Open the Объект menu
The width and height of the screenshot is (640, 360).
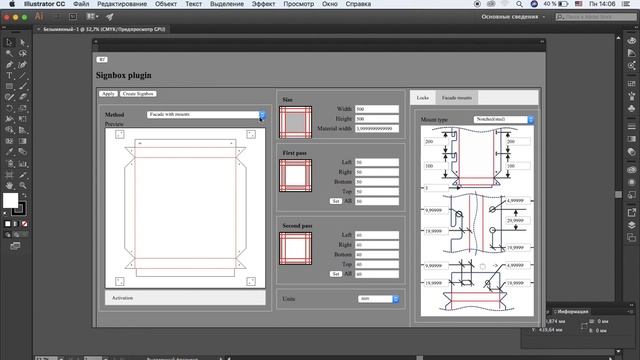point(166,4)
